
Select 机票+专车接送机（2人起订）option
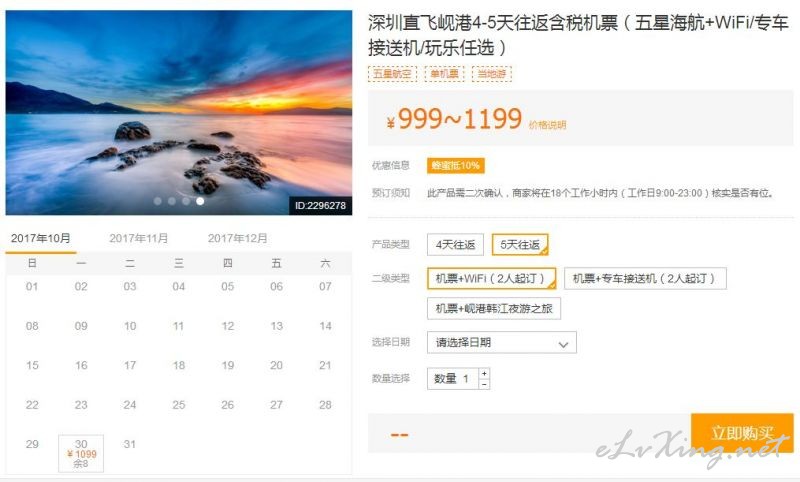point(645,278)
